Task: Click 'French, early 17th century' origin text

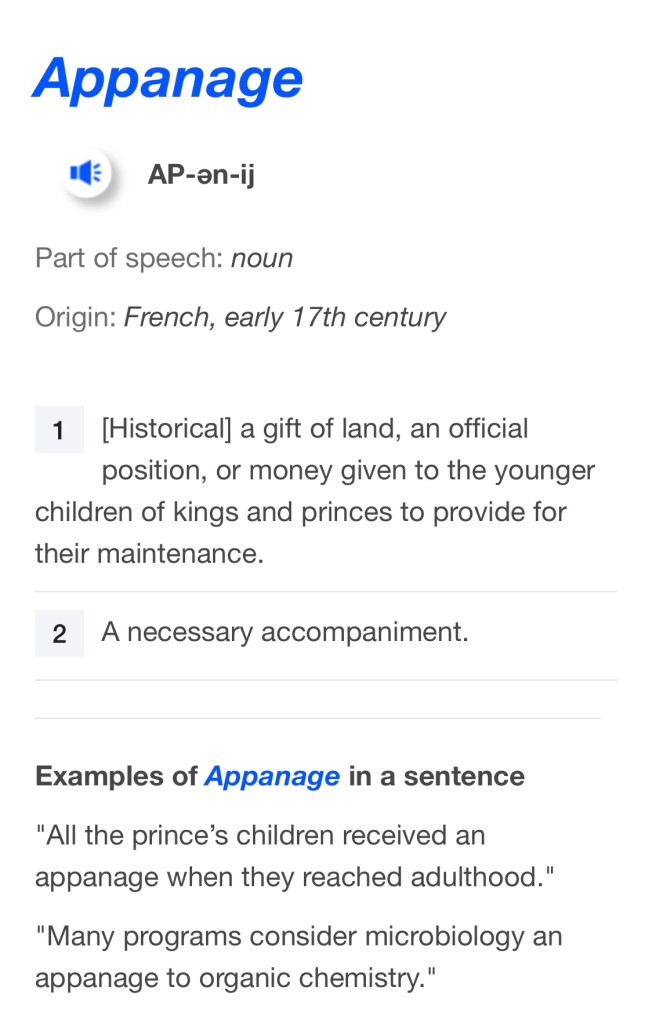Action: pos(285,318)
